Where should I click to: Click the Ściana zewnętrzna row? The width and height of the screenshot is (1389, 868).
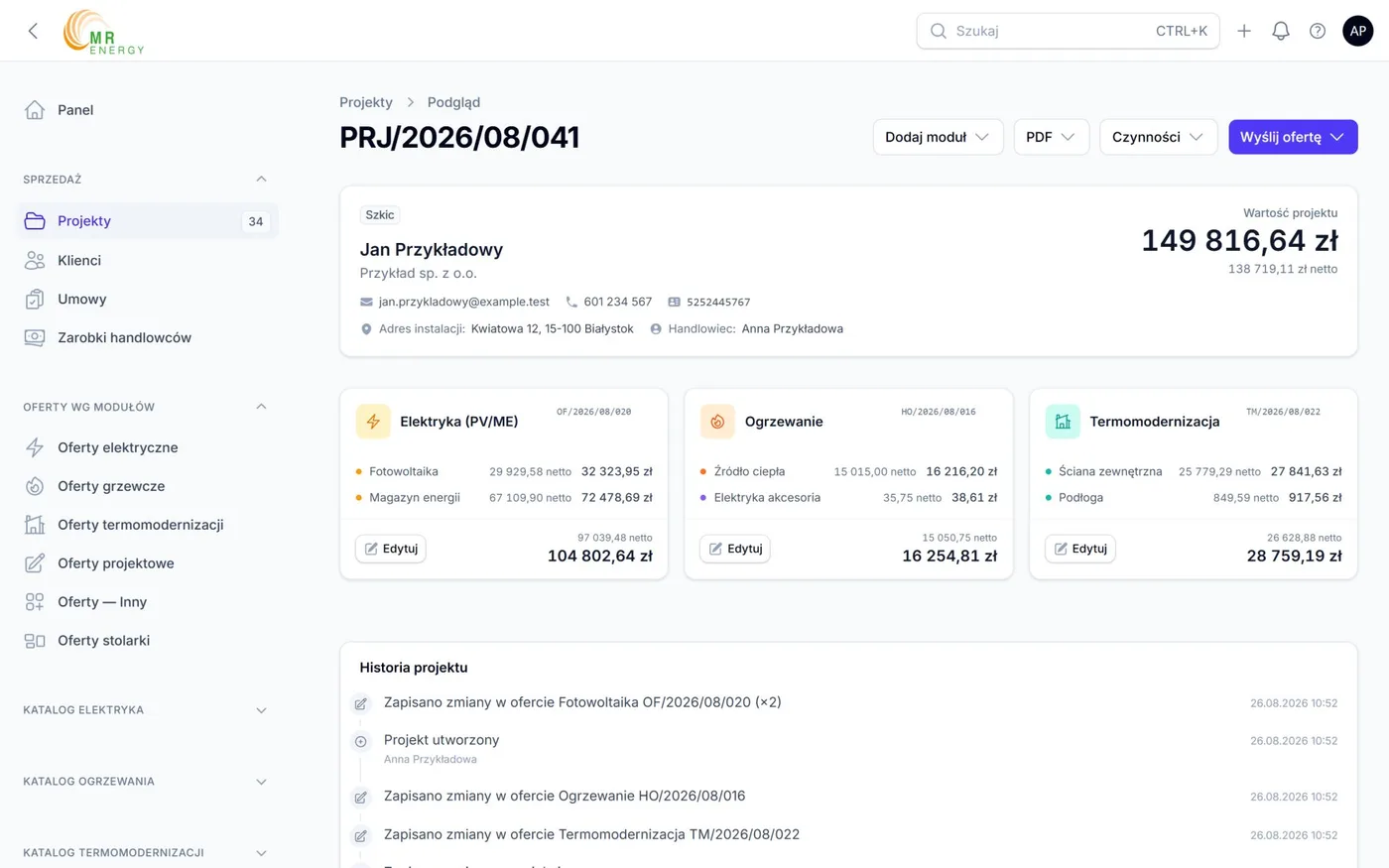click(1194, 472)
